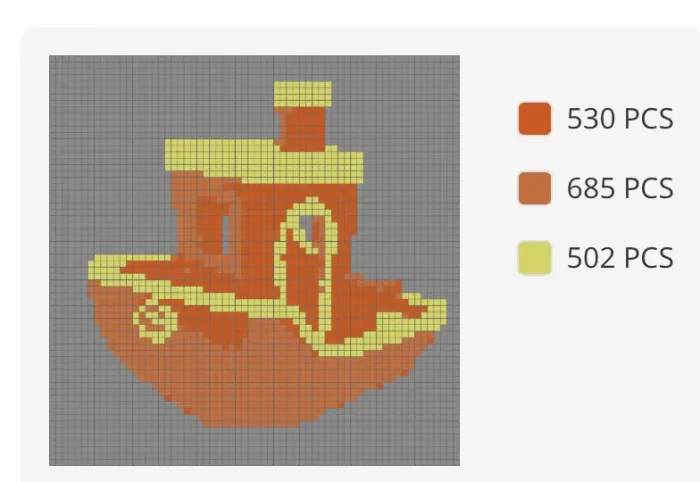Click the yellow spiral on the boat's bow
This screenshot has height=482, width=700.
pos(156,318)
